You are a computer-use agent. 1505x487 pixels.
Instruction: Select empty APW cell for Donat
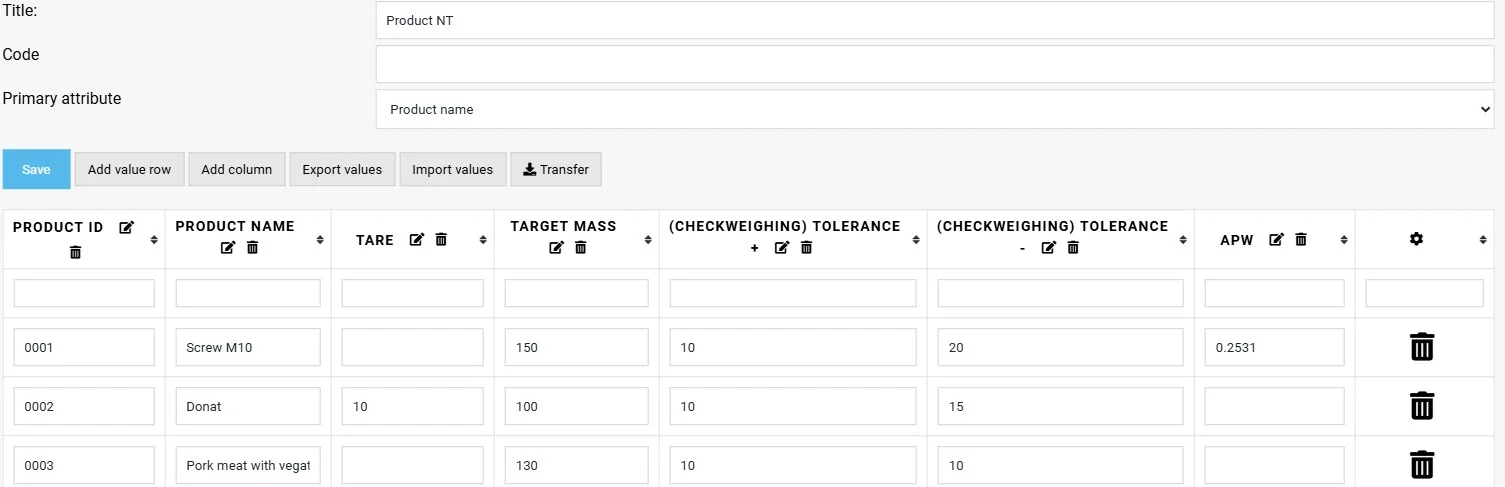click(1275, 406)
